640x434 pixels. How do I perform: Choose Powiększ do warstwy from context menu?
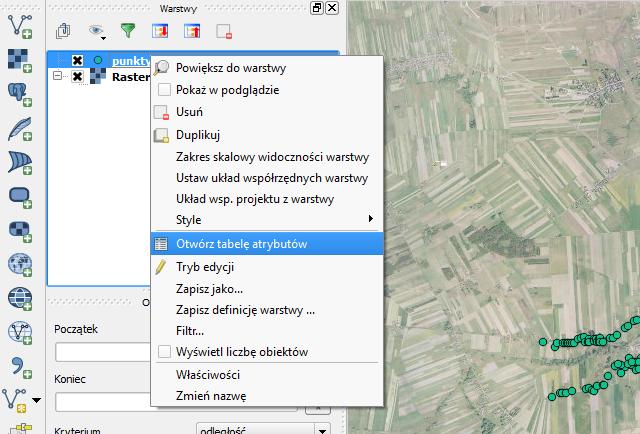[267, 68]
